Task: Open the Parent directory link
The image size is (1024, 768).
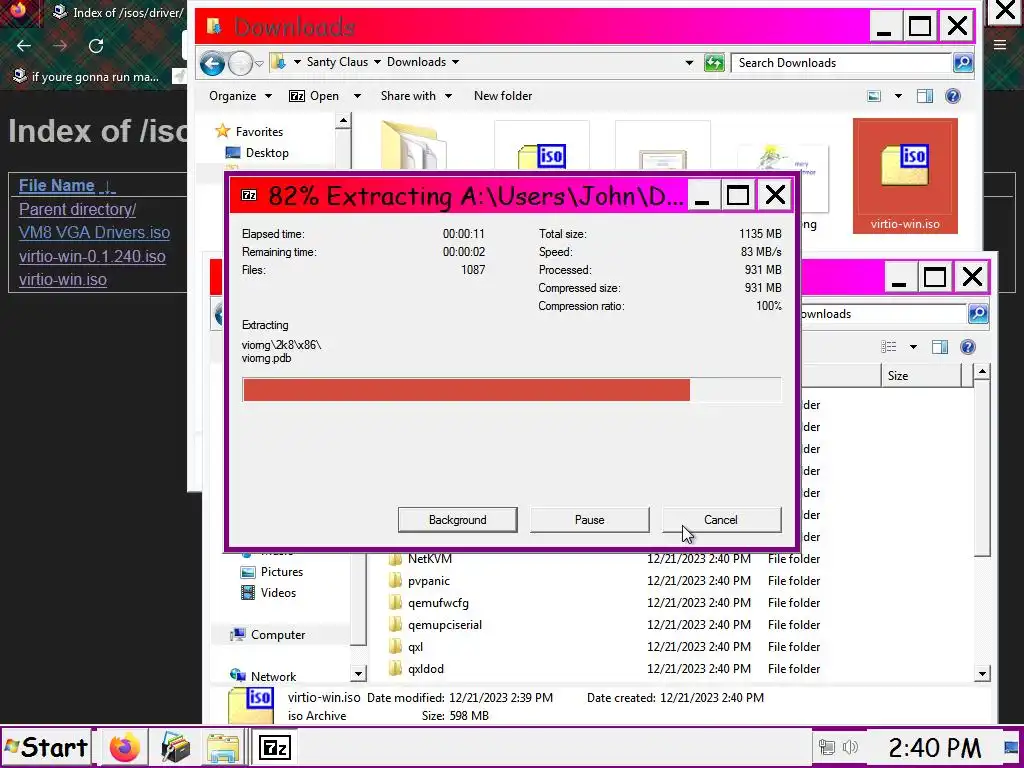Action: click(x=78, y=210)
